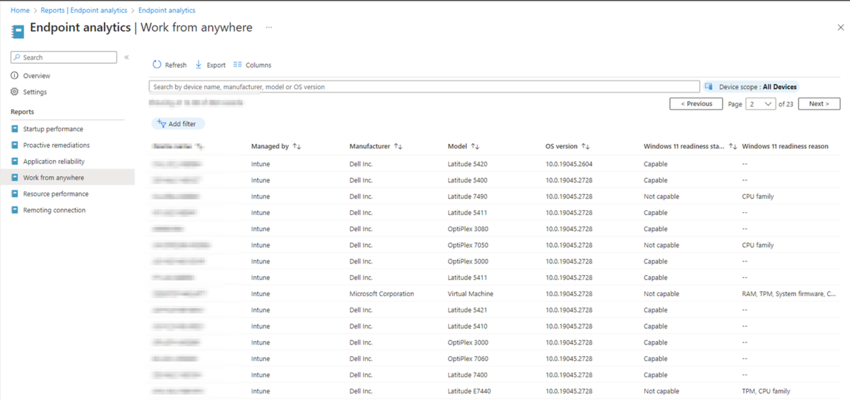
Task: Click Microsoft Corporation manufacturer cell
Action: [382, 294]
